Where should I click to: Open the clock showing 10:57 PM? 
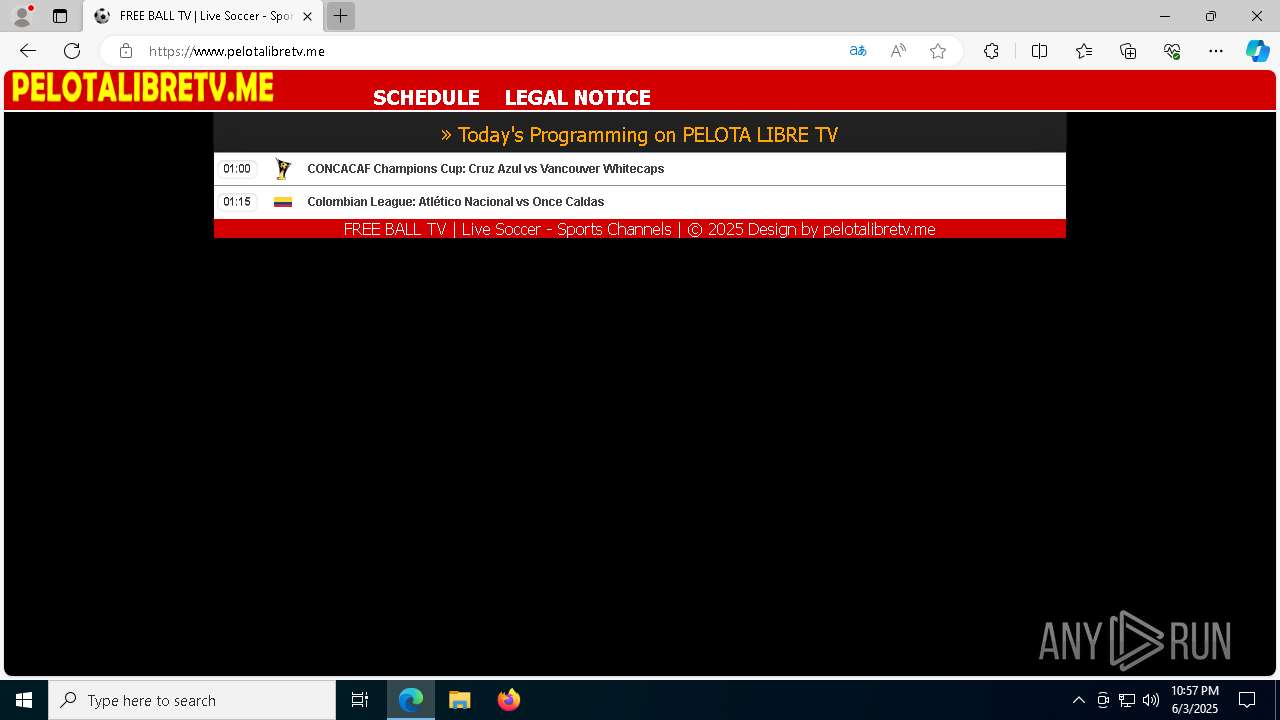click(x=1195, y=700)
